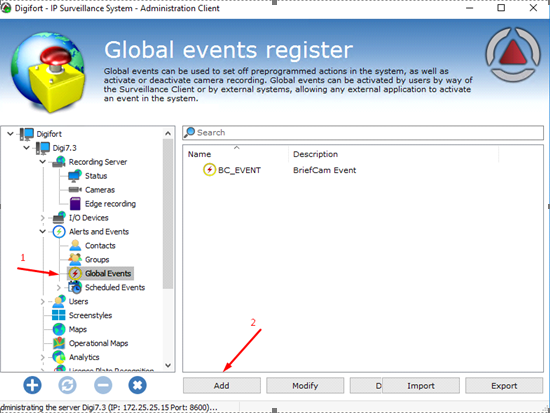Click the Export button
Screen dimensions: 550x413
click(x=504, y=385)
